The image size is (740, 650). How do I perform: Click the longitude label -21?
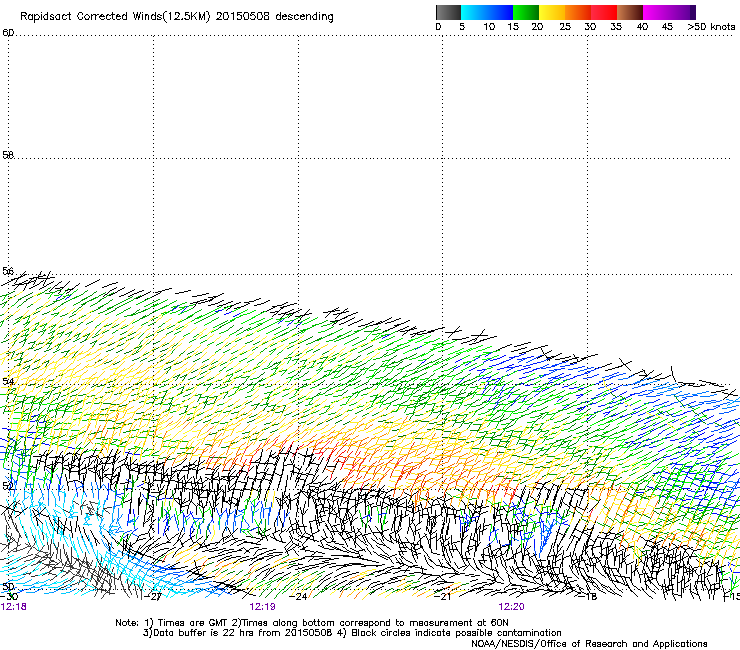(x=443, y=597)
